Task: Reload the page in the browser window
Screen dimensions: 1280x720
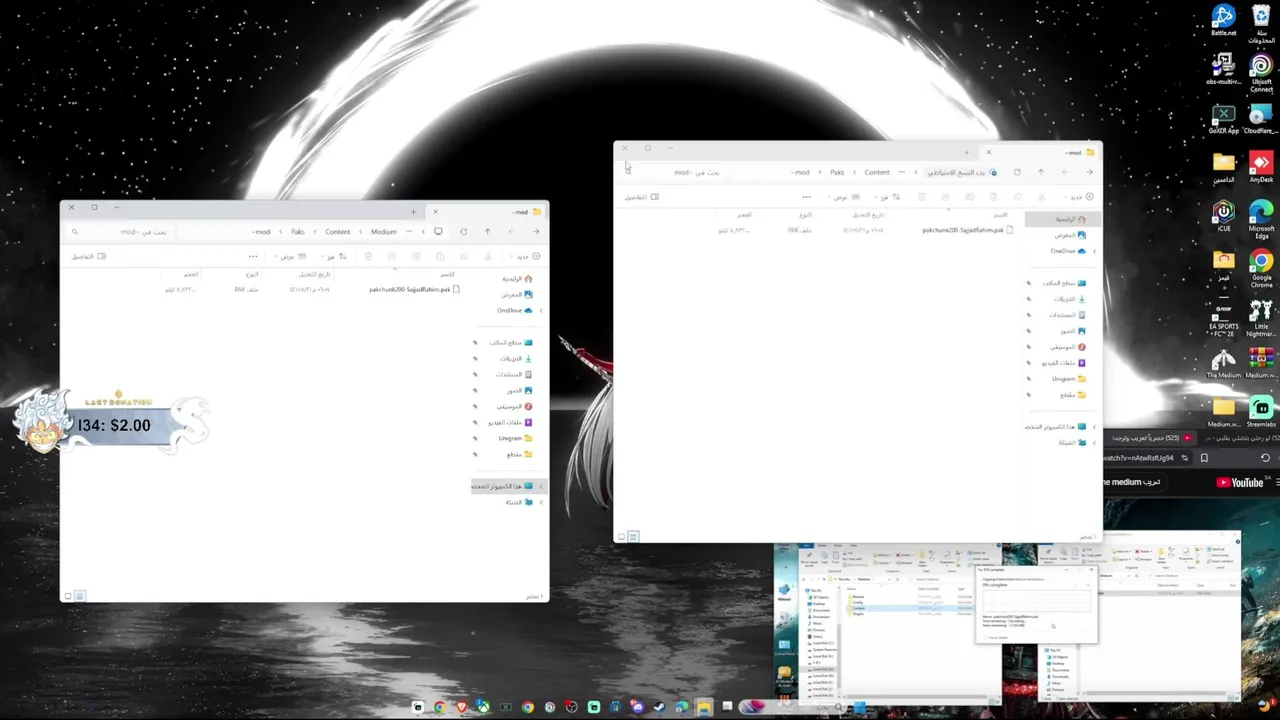Action: 1265,458
